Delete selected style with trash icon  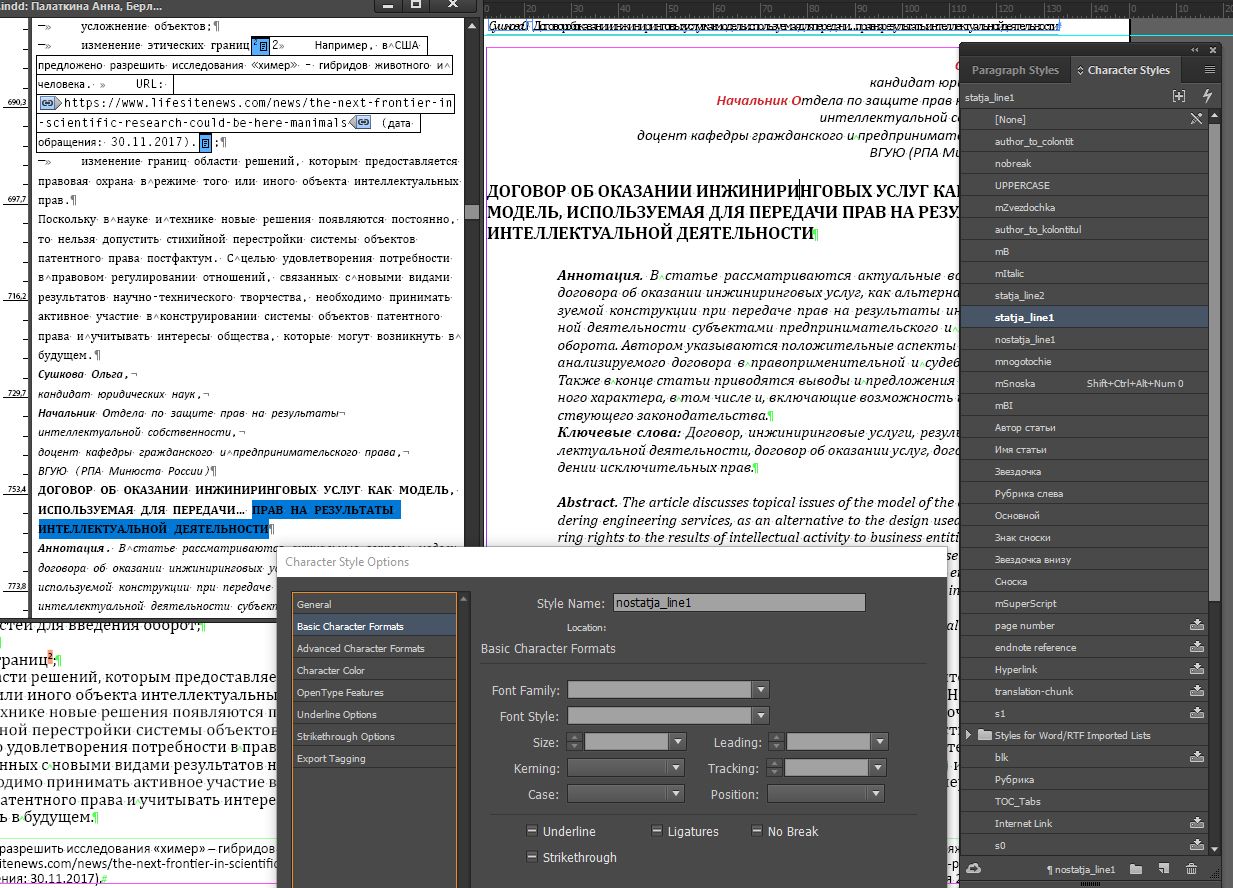click(1191, 869)
